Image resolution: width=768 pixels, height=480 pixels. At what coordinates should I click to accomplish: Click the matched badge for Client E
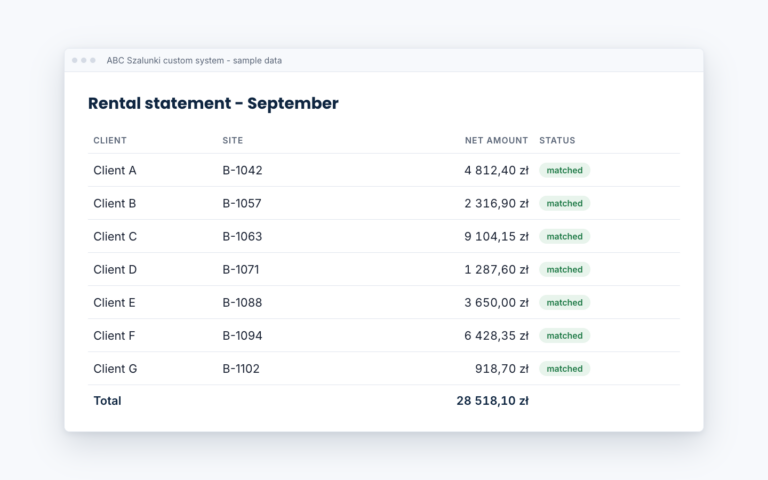[565, 303]
